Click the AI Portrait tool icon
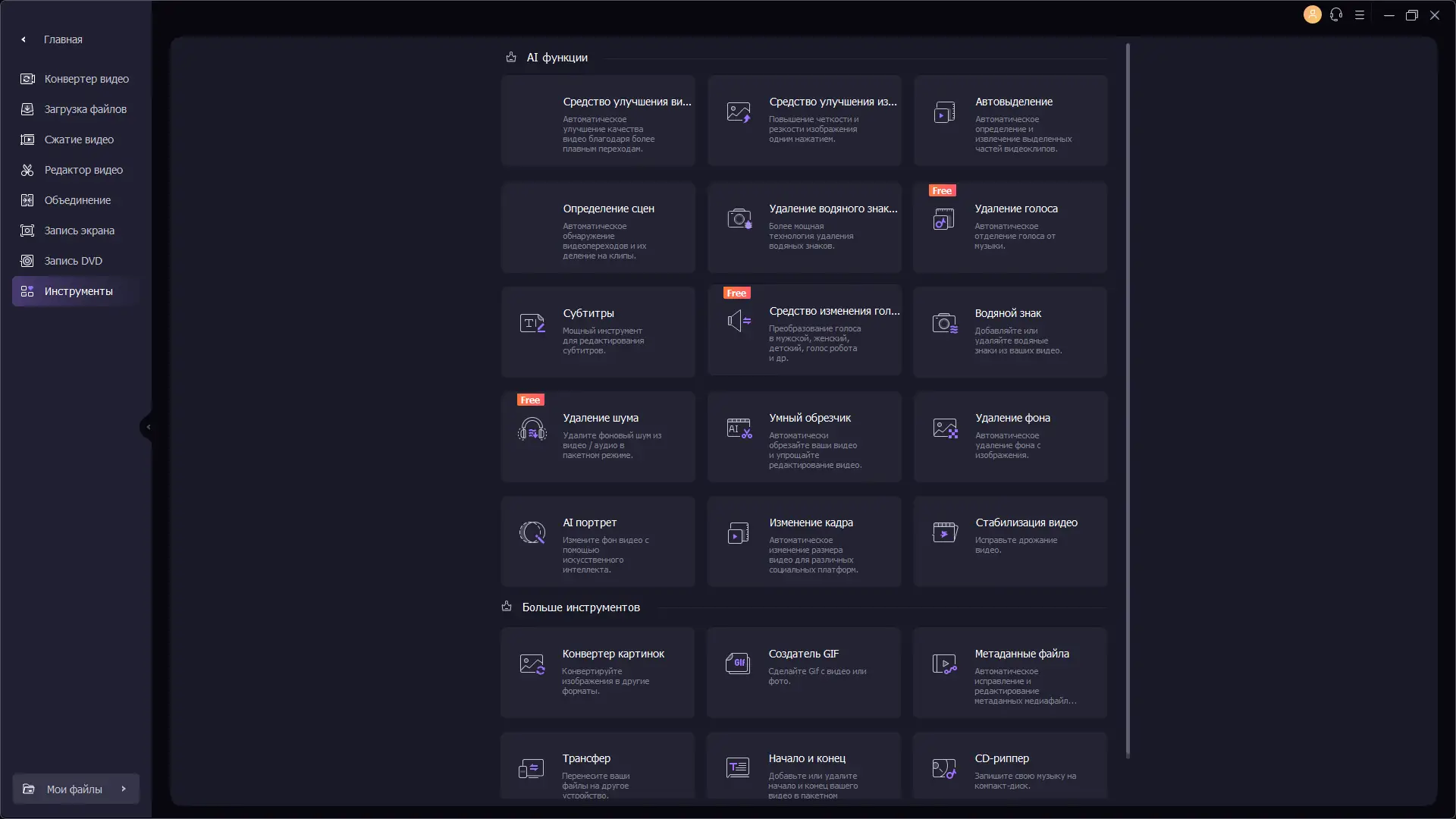1456x819 pixels. tap(532, 532)
